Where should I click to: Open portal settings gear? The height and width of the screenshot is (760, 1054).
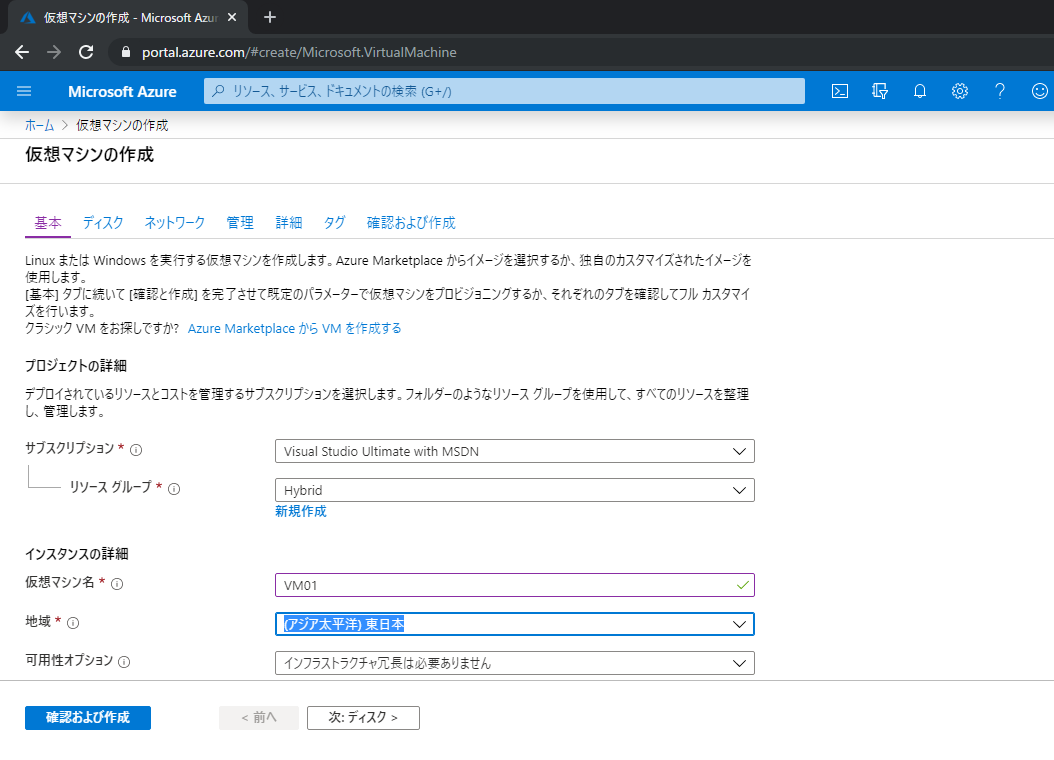tap(959, 91)
